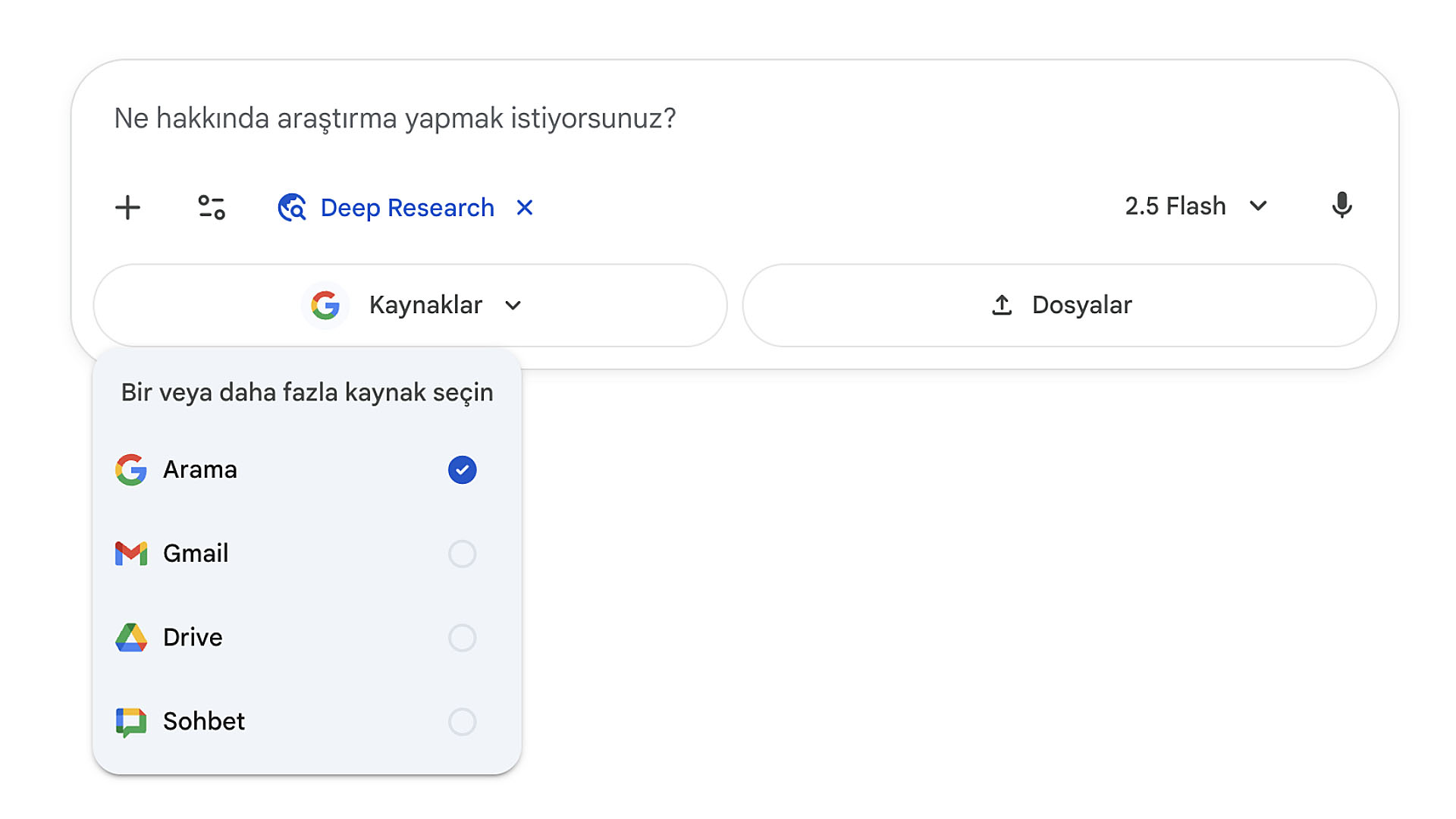Viewport: 1456px width, 819px height.
Task: Click the Deep Research chip label
Action: [407, 208]
